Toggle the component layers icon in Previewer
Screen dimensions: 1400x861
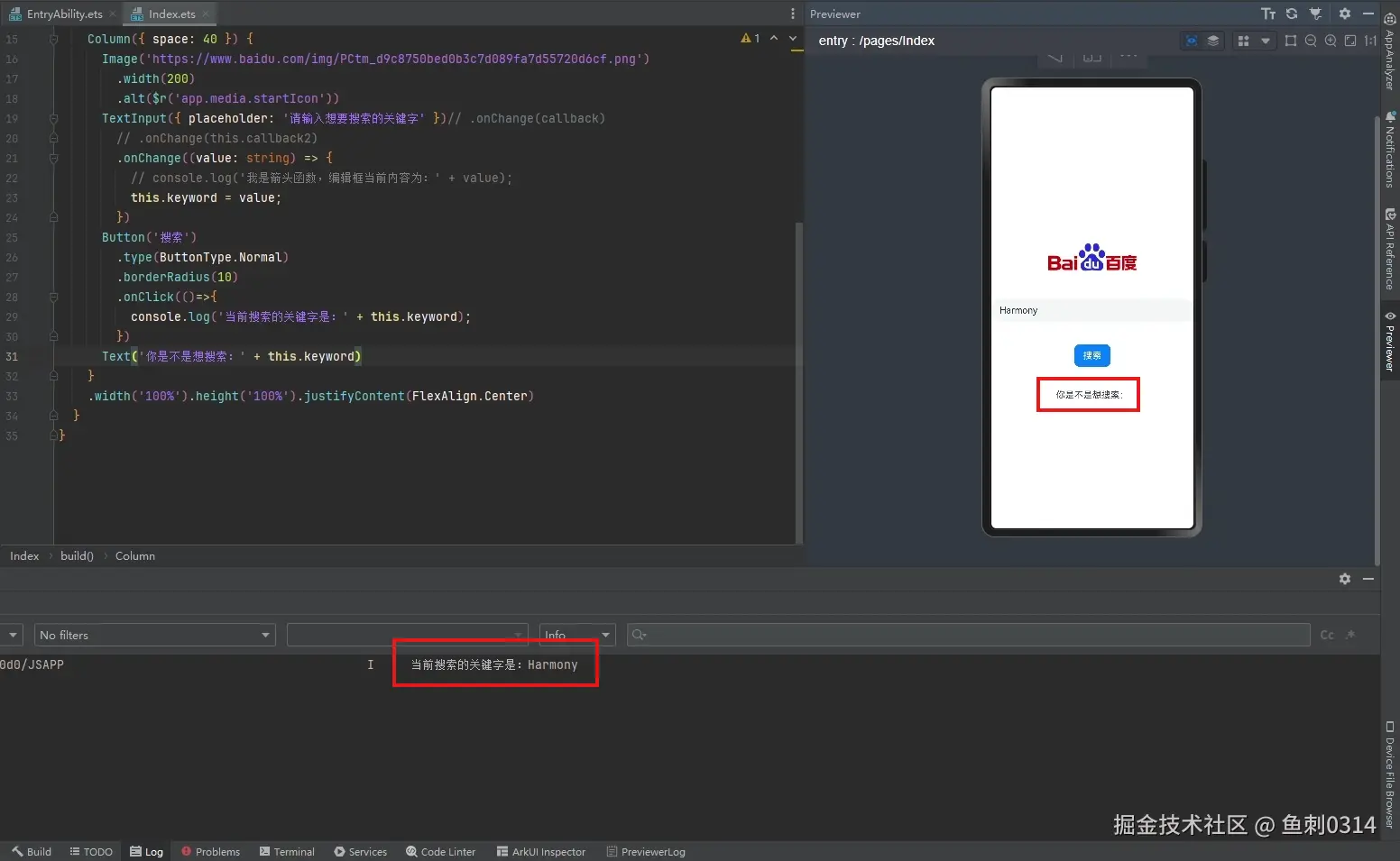[1213, 41]
